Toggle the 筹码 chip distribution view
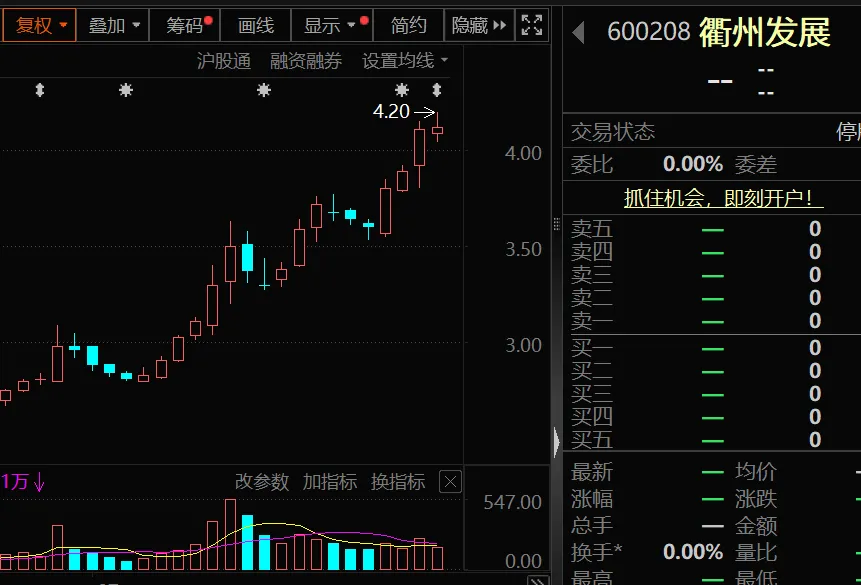Image resolution: width=861 pixels, height=585 pixels. pos(184,25)
